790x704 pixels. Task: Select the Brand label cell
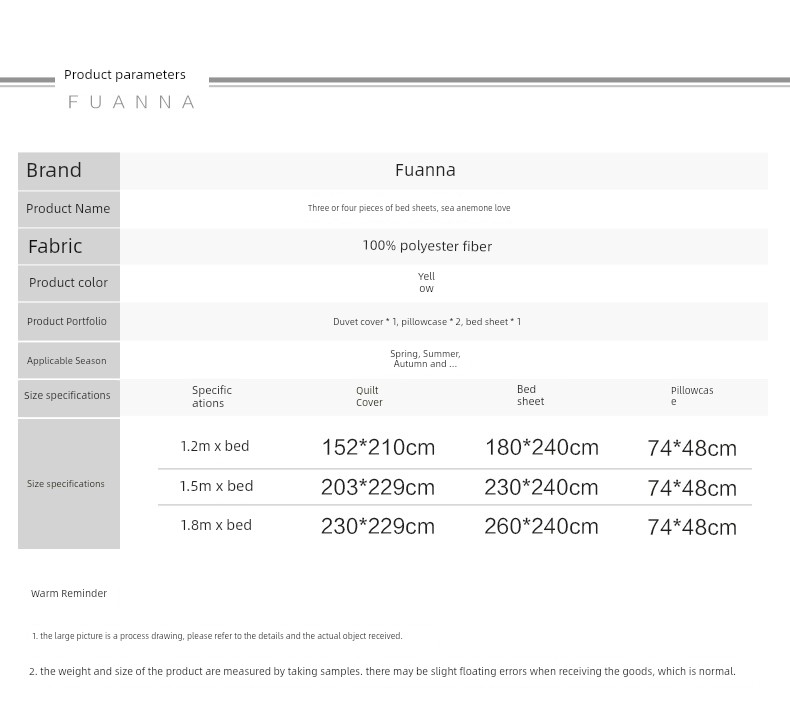click(68, 170)
